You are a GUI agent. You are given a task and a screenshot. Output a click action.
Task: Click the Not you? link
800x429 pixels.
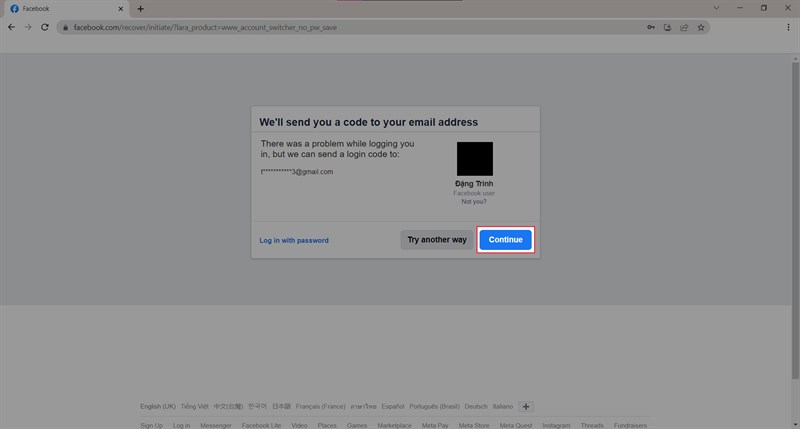pyautogui.click(x=474, y=201)
